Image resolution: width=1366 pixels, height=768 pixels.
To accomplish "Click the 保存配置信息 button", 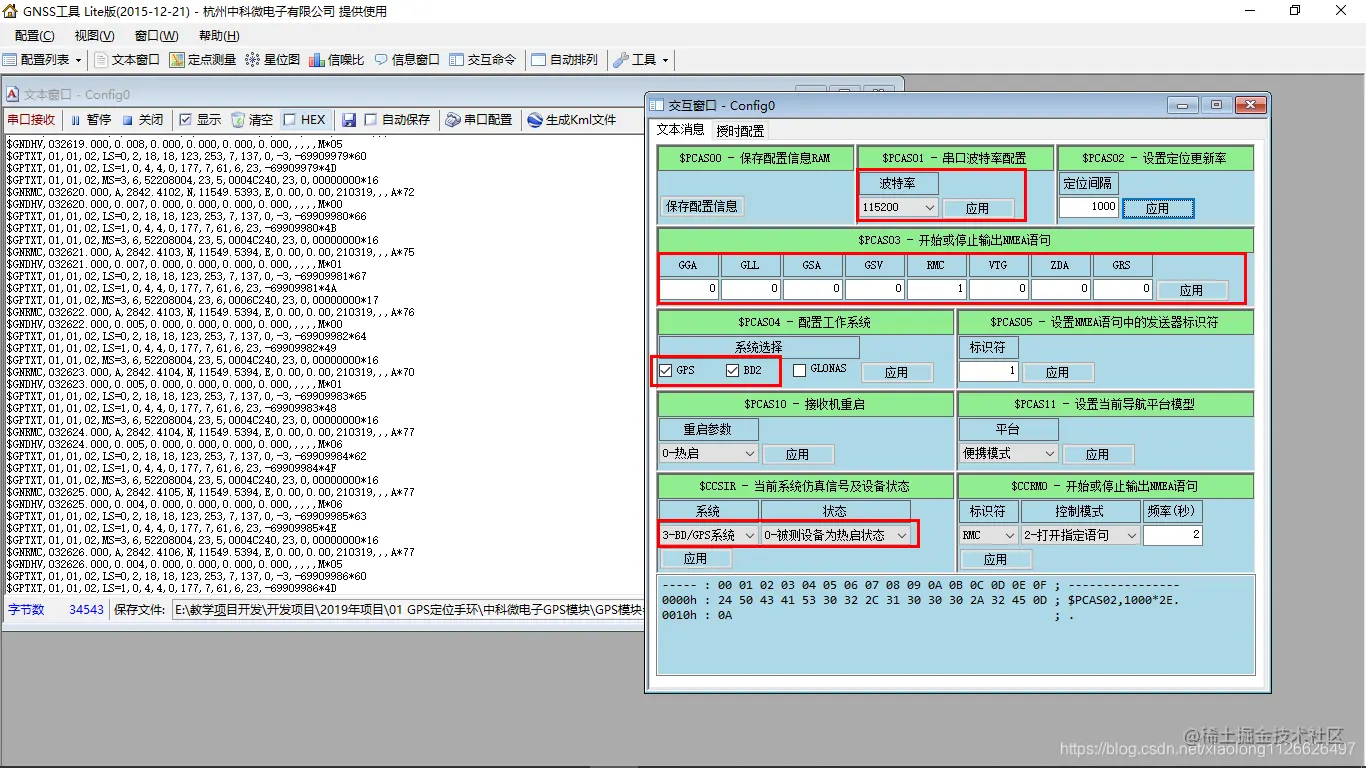I will click(701, 207).
